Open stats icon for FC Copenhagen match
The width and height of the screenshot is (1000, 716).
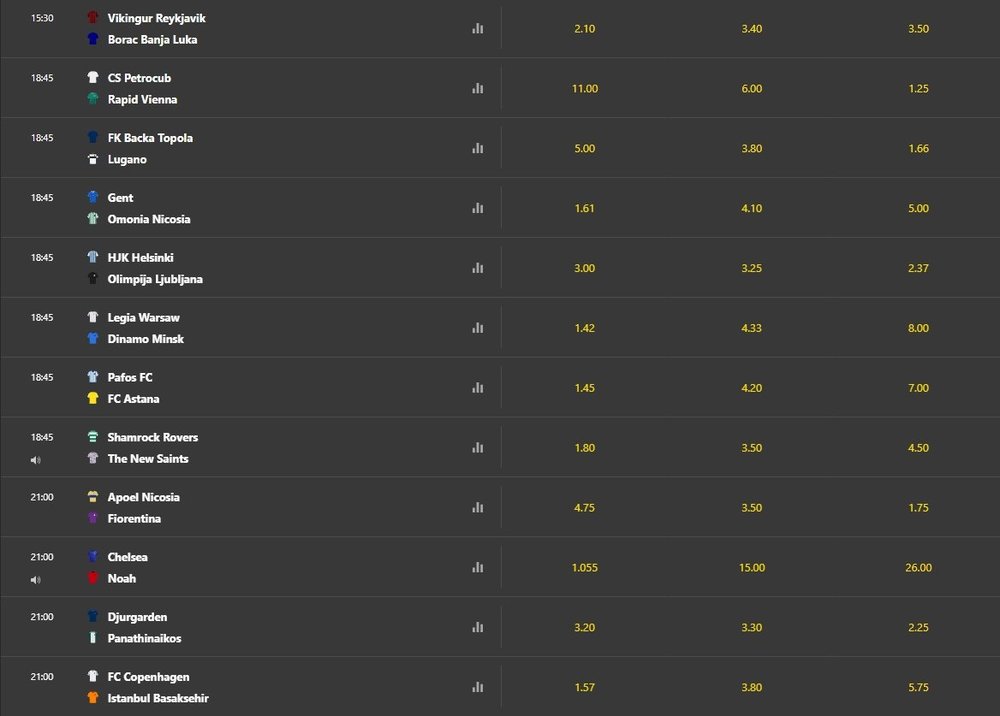coord(477,688)
